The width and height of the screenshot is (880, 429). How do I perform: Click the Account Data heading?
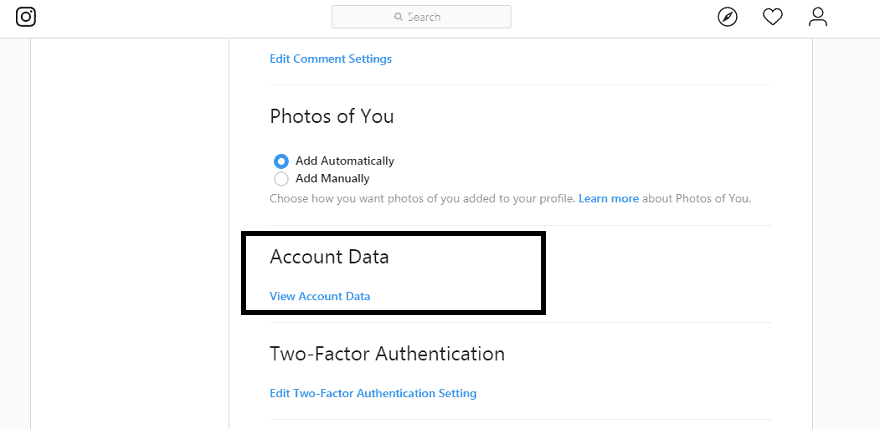point(329,257)
